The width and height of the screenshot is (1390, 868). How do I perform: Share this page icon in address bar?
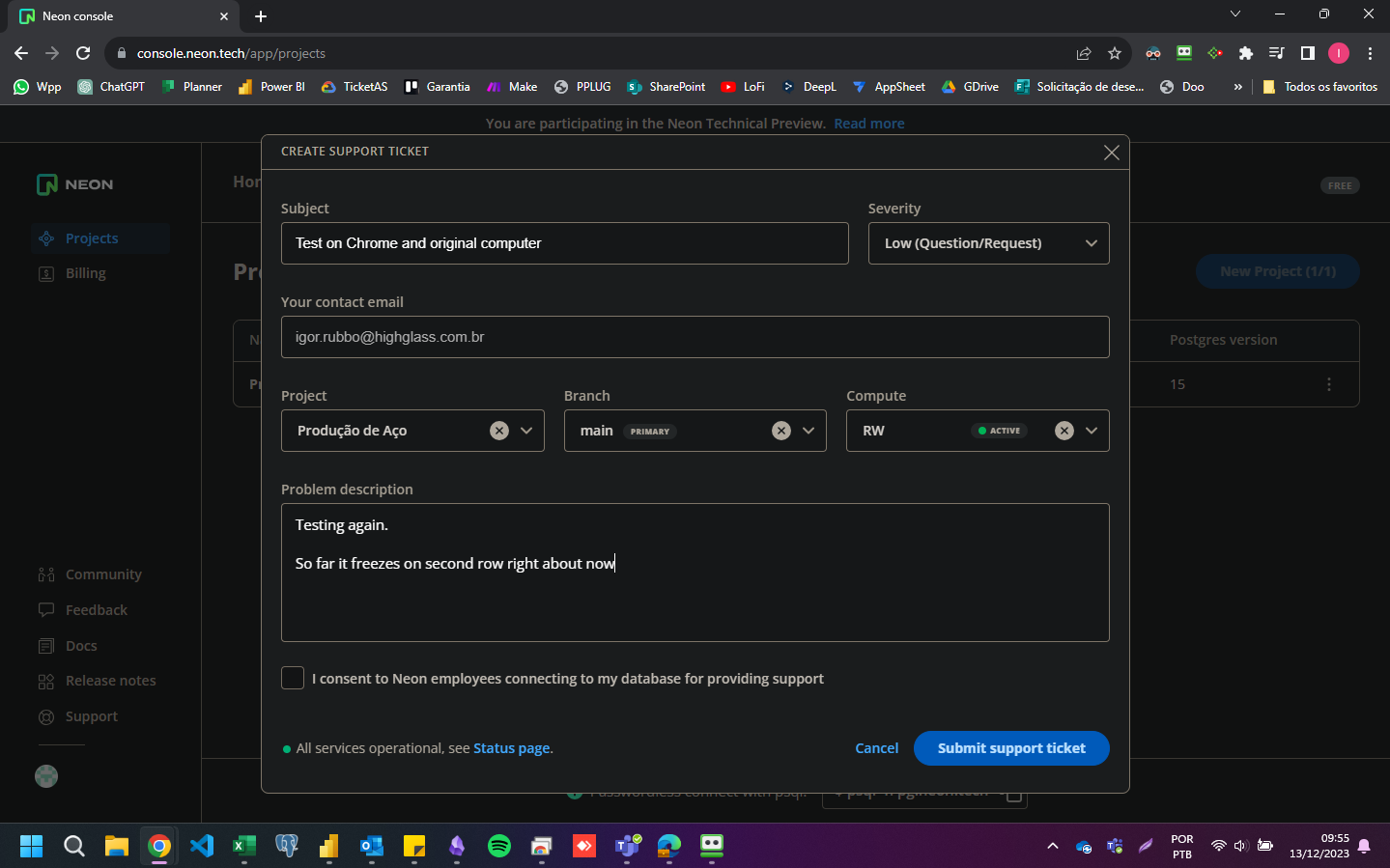tap(1084, 53)
